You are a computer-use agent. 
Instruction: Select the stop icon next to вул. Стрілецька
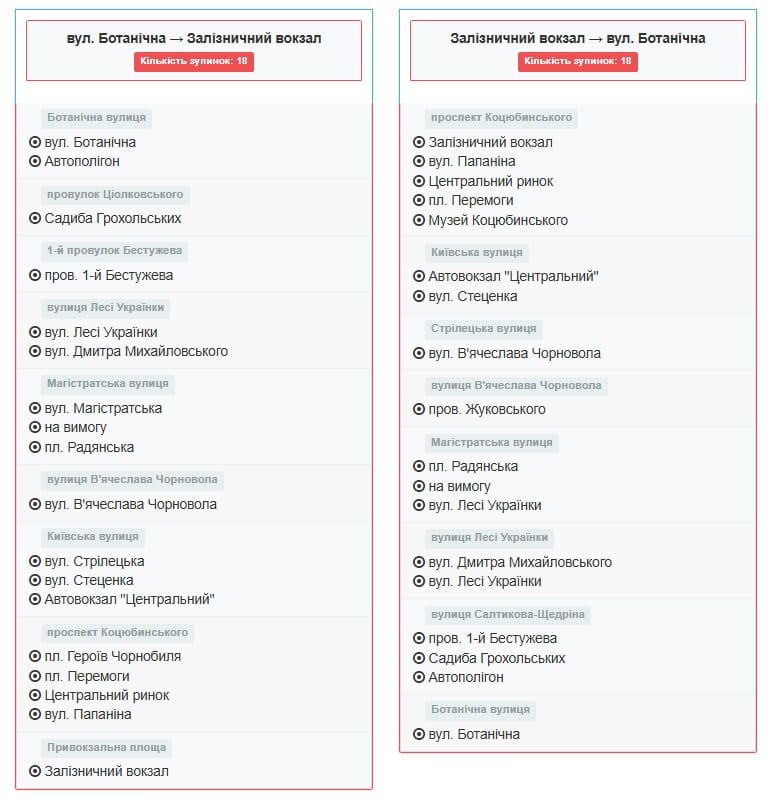35,561
